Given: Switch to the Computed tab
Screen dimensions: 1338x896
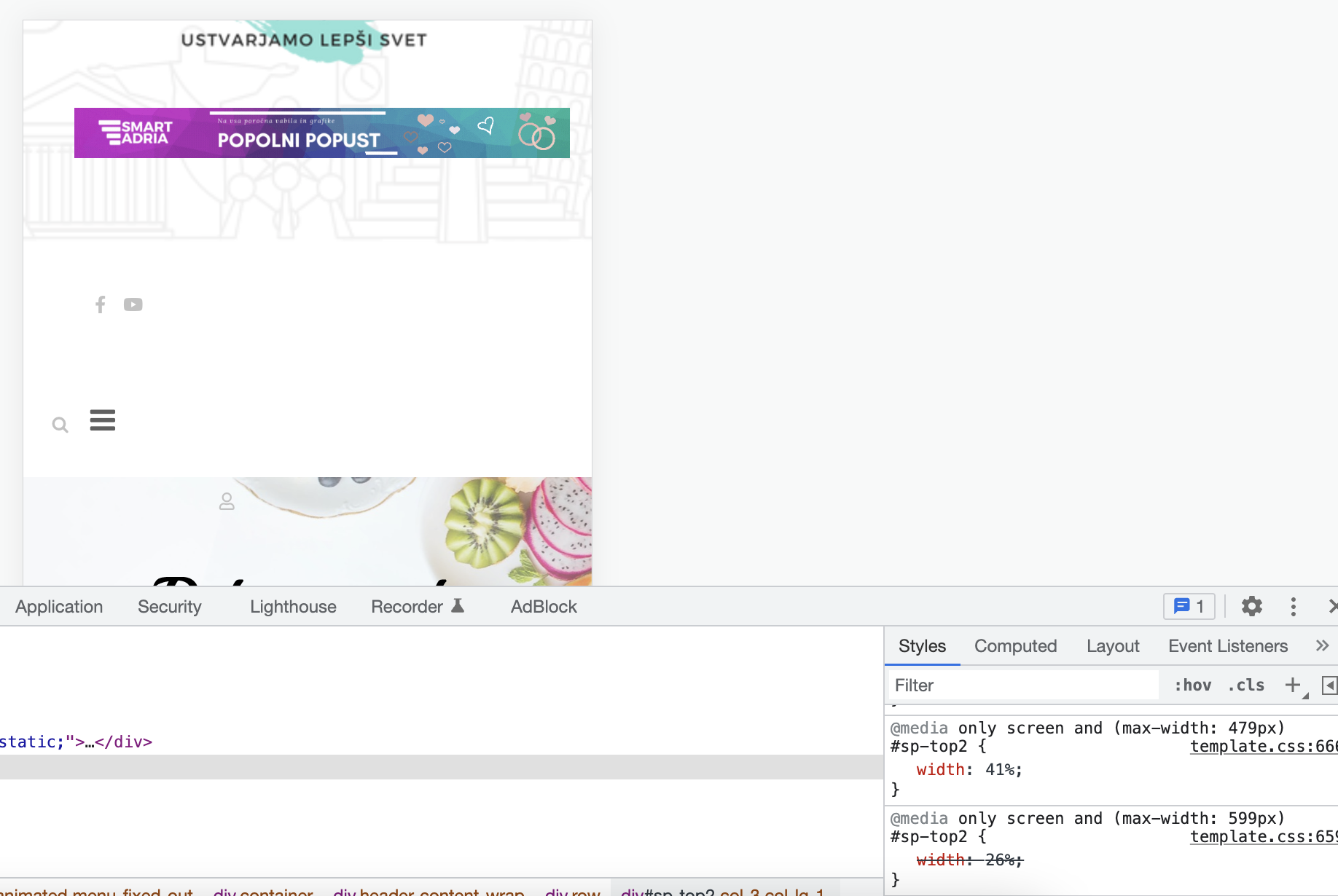Looking at the screenshot, I should coord(1015,645).
